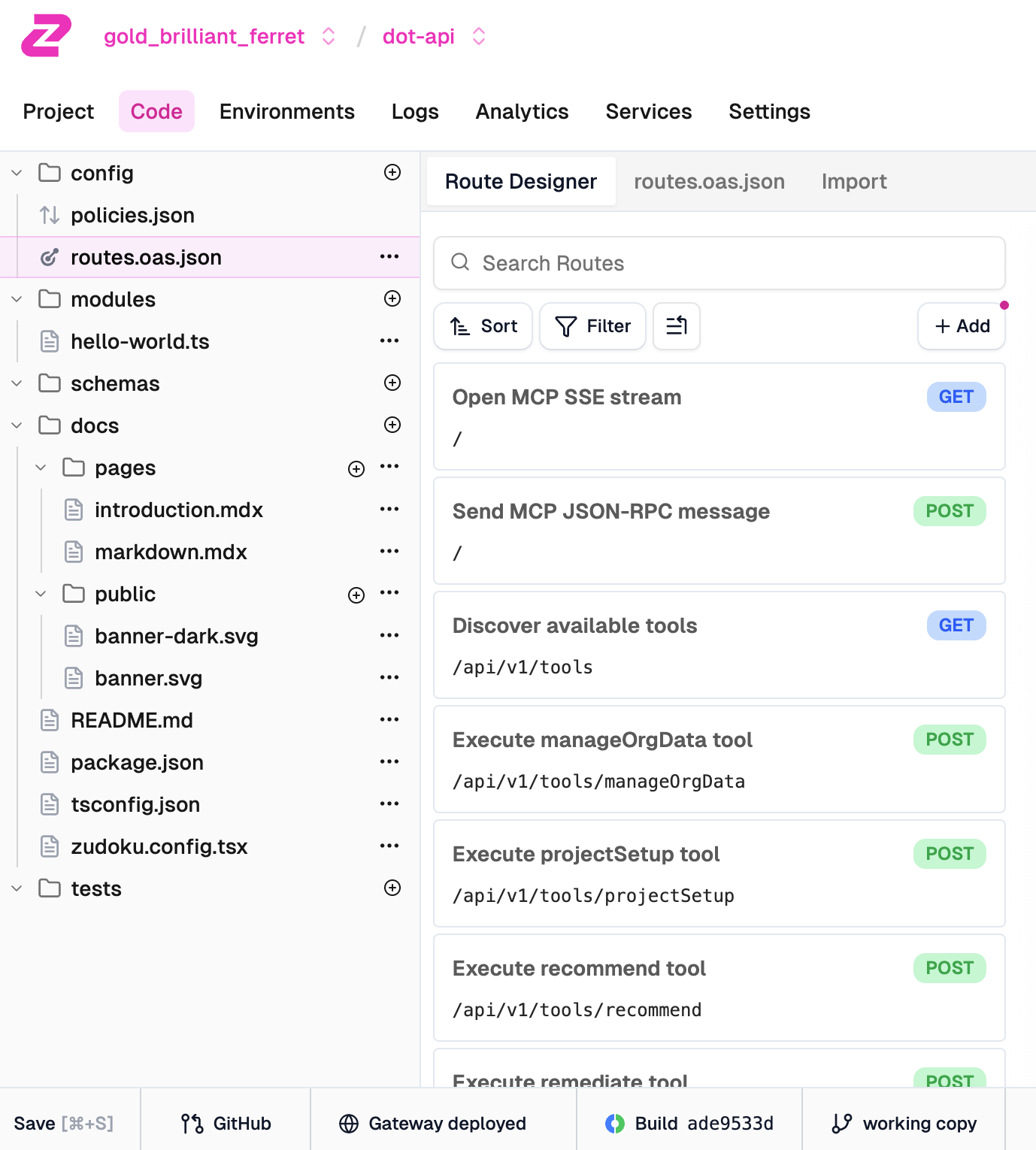Collapse the public folder chevron

41,594
